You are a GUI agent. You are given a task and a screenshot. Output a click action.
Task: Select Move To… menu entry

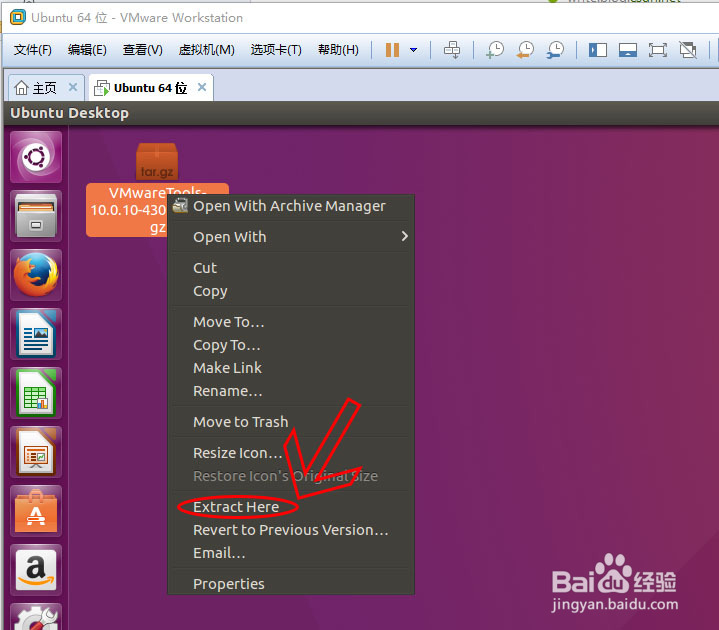tap(291, 322)
